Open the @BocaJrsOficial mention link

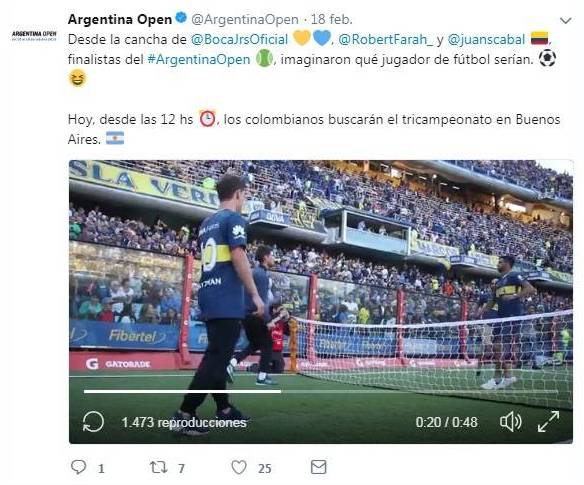coord(239,39)
